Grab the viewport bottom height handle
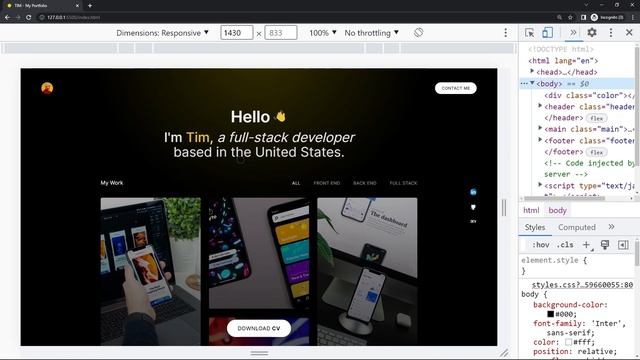 click(x=259, y=353)
